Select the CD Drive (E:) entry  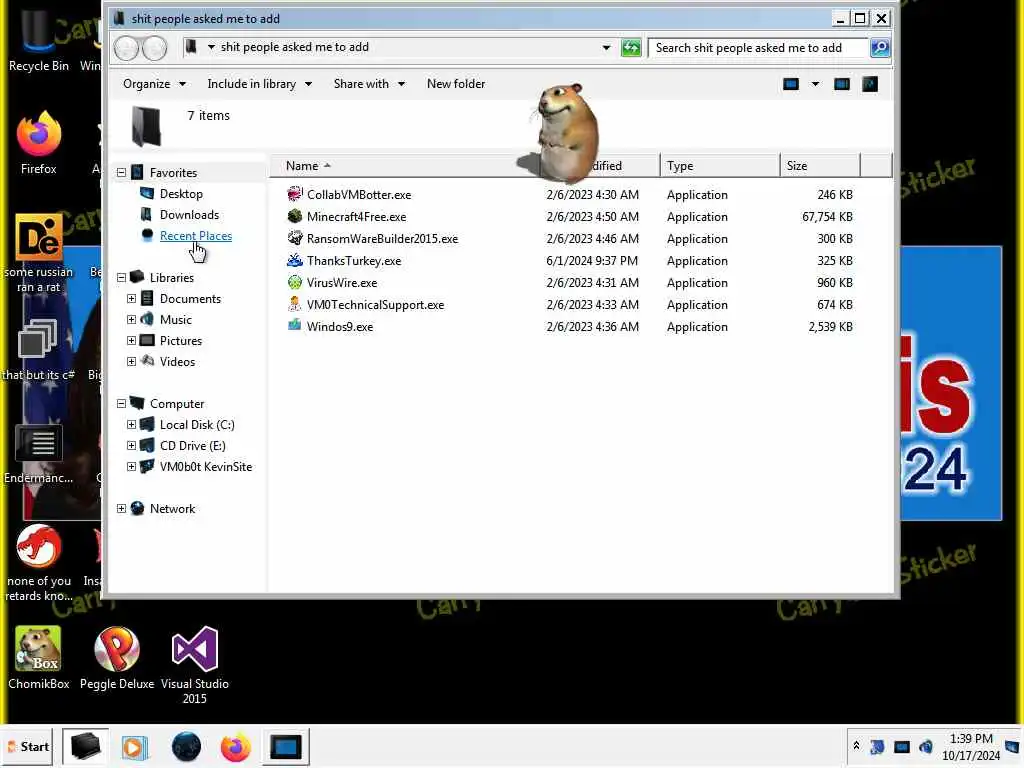click(x=193, y=445)
